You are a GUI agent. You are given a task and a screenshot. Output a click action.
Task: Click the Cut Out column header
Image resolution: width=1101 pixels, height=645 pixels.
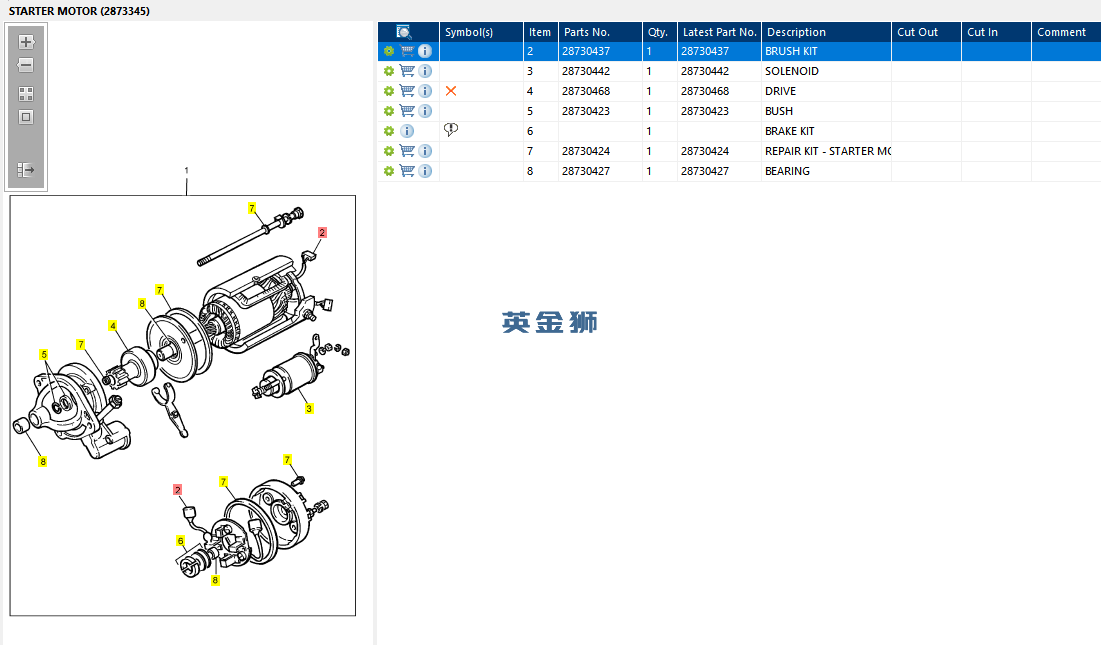coord(926,32)
